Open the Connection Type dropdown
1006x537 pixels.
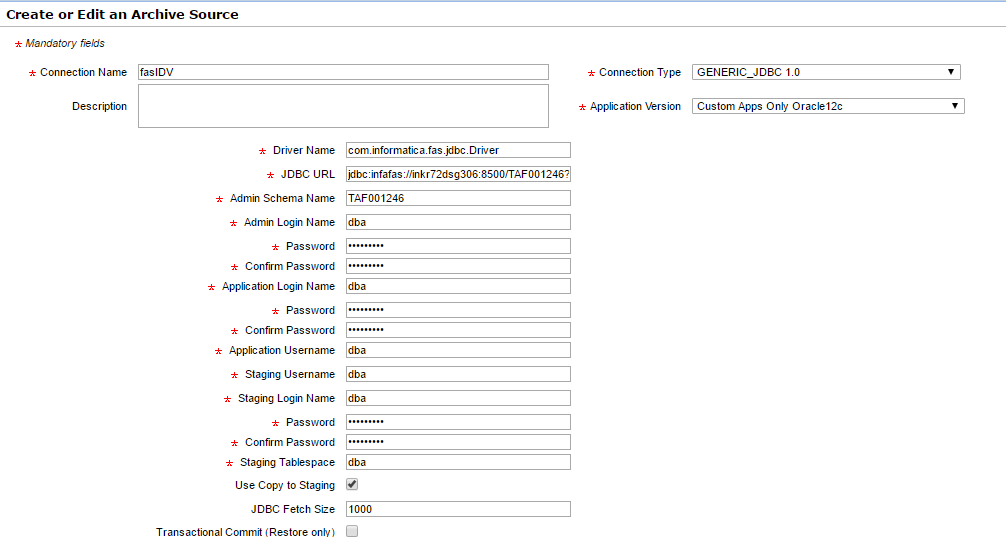(x=826, y=72)
